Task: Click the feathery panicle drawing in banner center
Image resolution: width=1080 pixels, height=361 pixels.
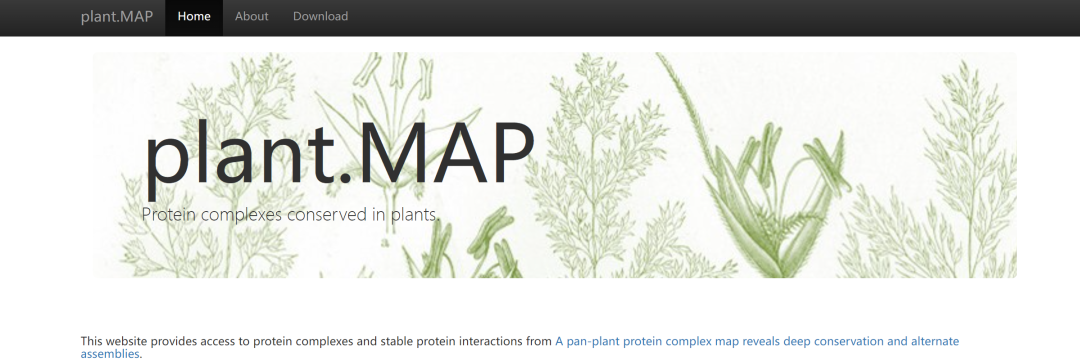Action: tap(591, 165)
